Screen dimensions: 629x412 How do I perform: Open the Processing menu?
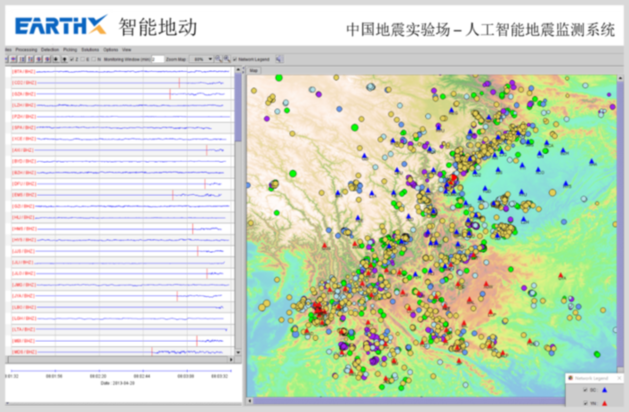click(26, 49)
